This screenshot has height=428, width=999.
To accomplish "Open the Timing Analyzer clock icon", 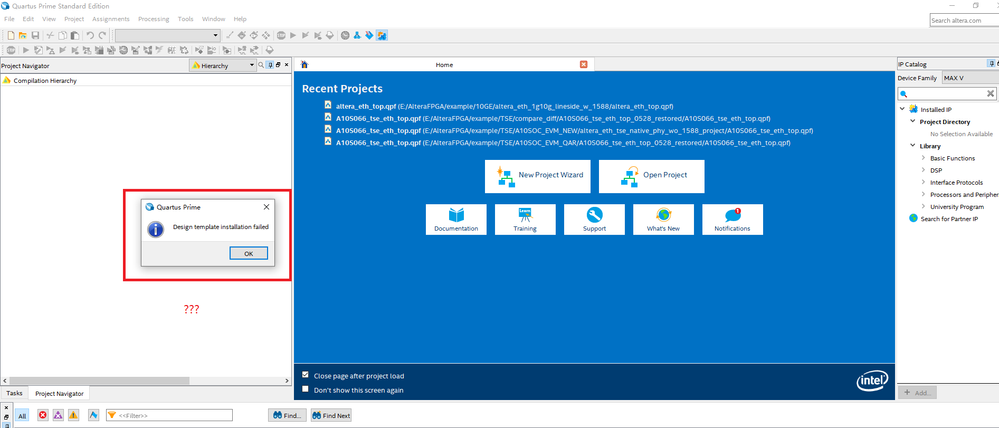I will (x=345, y=36).
